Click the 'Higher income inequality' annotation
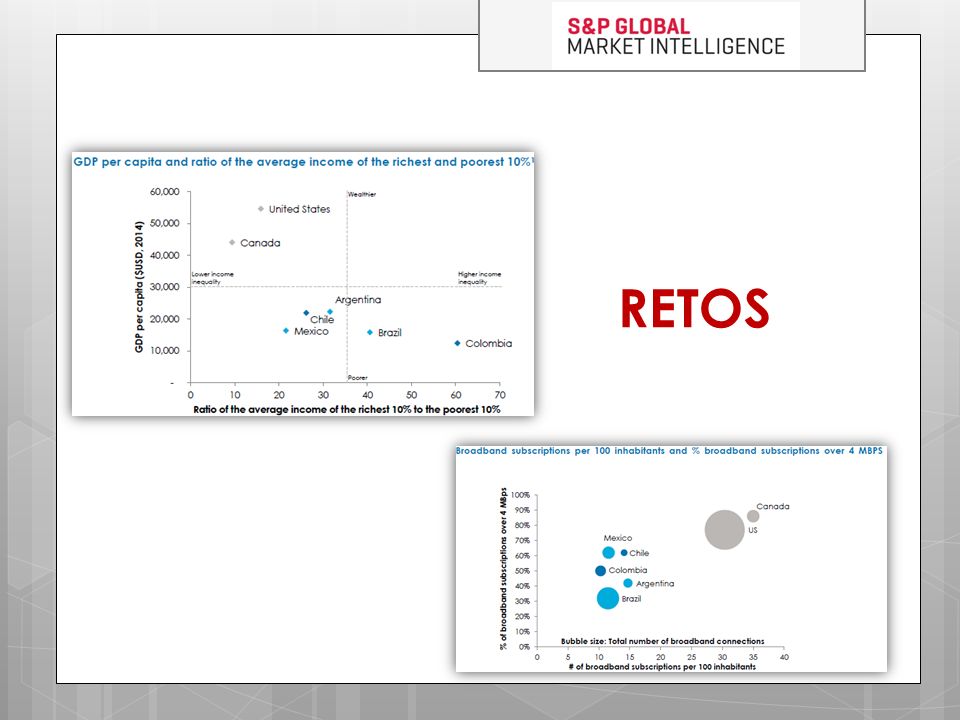 (x=479, y=278)
